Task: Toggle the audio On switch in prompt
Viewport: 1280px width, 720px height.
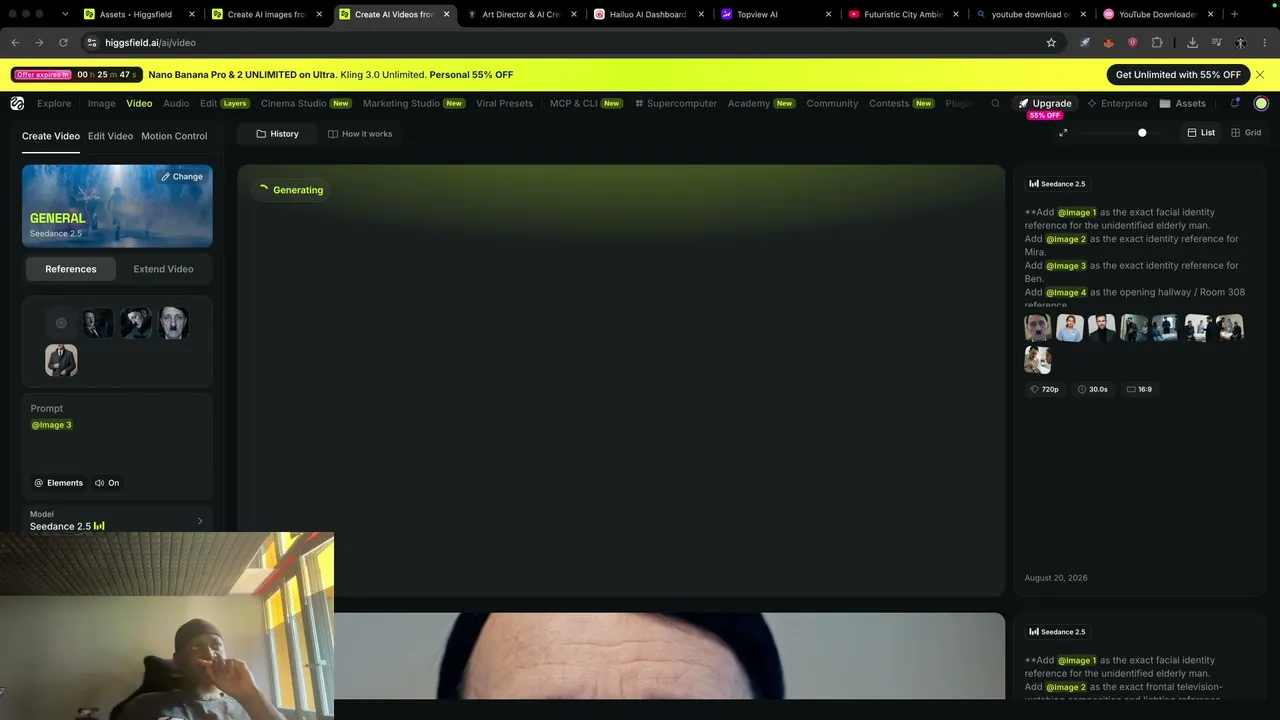Action: pyautogui.click(x=107, y=483)
